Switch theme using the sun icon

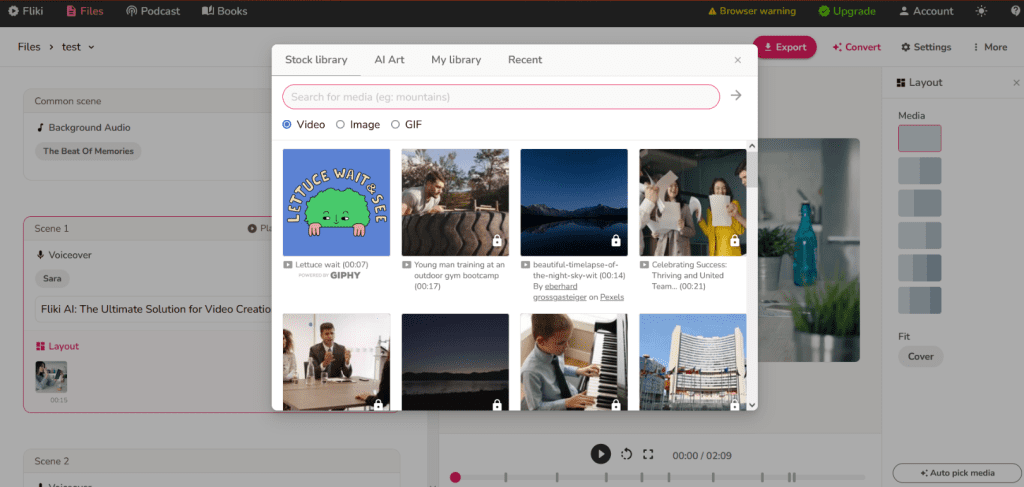(x=979, y=11)
